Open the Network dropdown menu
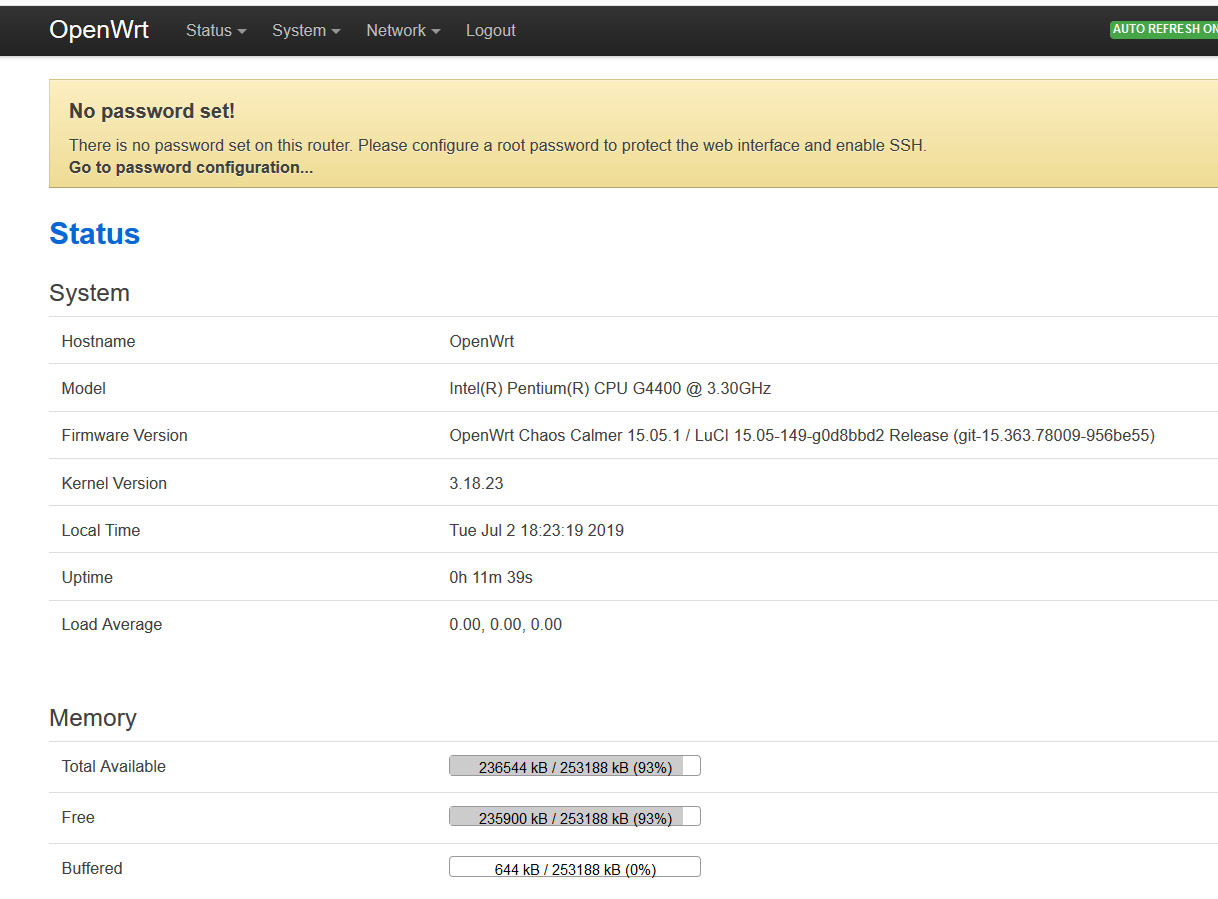This screenshot has width=1218, height=899. [x=403, y=30]
